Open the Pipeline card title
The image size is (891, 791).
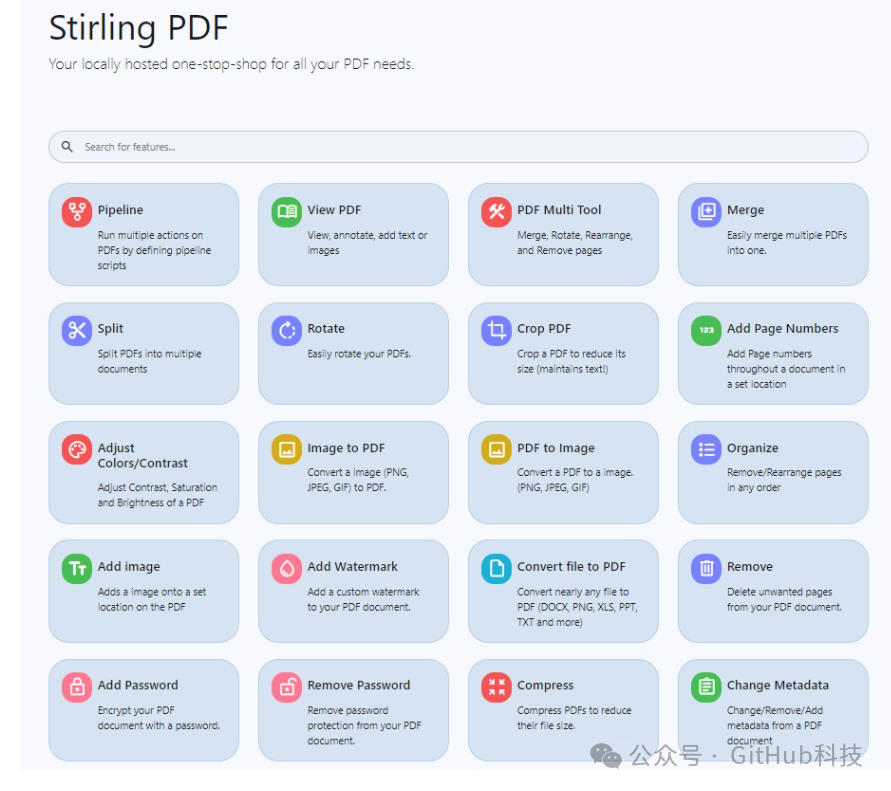point(120,210)
